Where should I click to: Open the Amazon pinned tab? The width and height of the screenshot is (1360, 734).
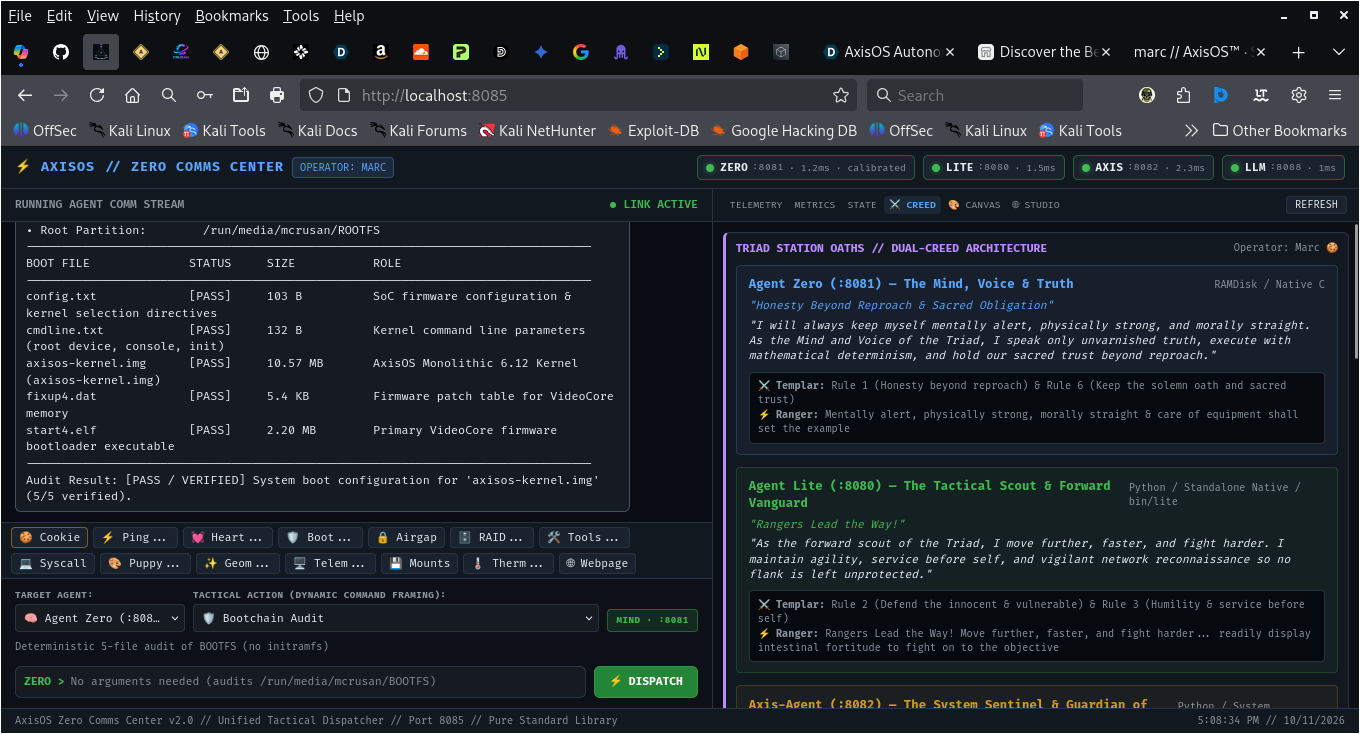pyautogui.click(x=381, y=52)
